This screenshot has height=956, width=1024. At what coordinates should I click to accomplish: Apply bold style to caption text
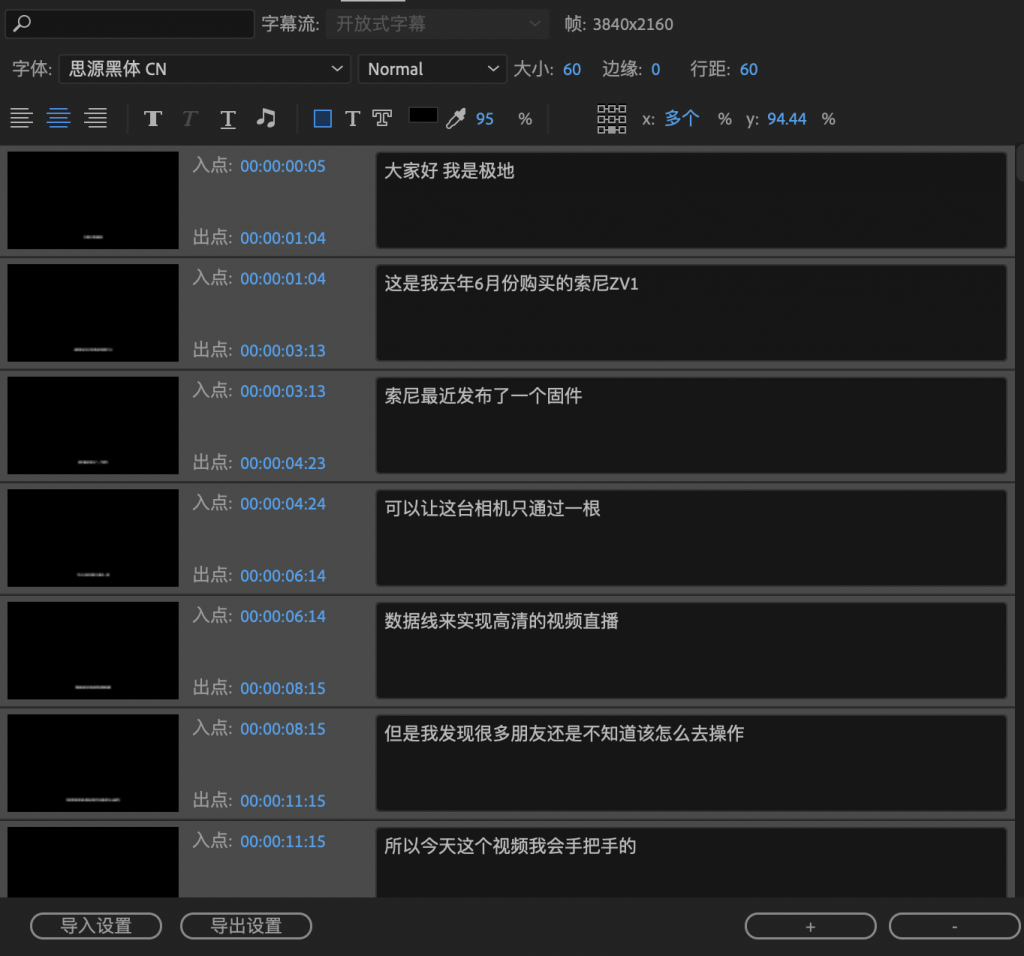coord(153,119)
